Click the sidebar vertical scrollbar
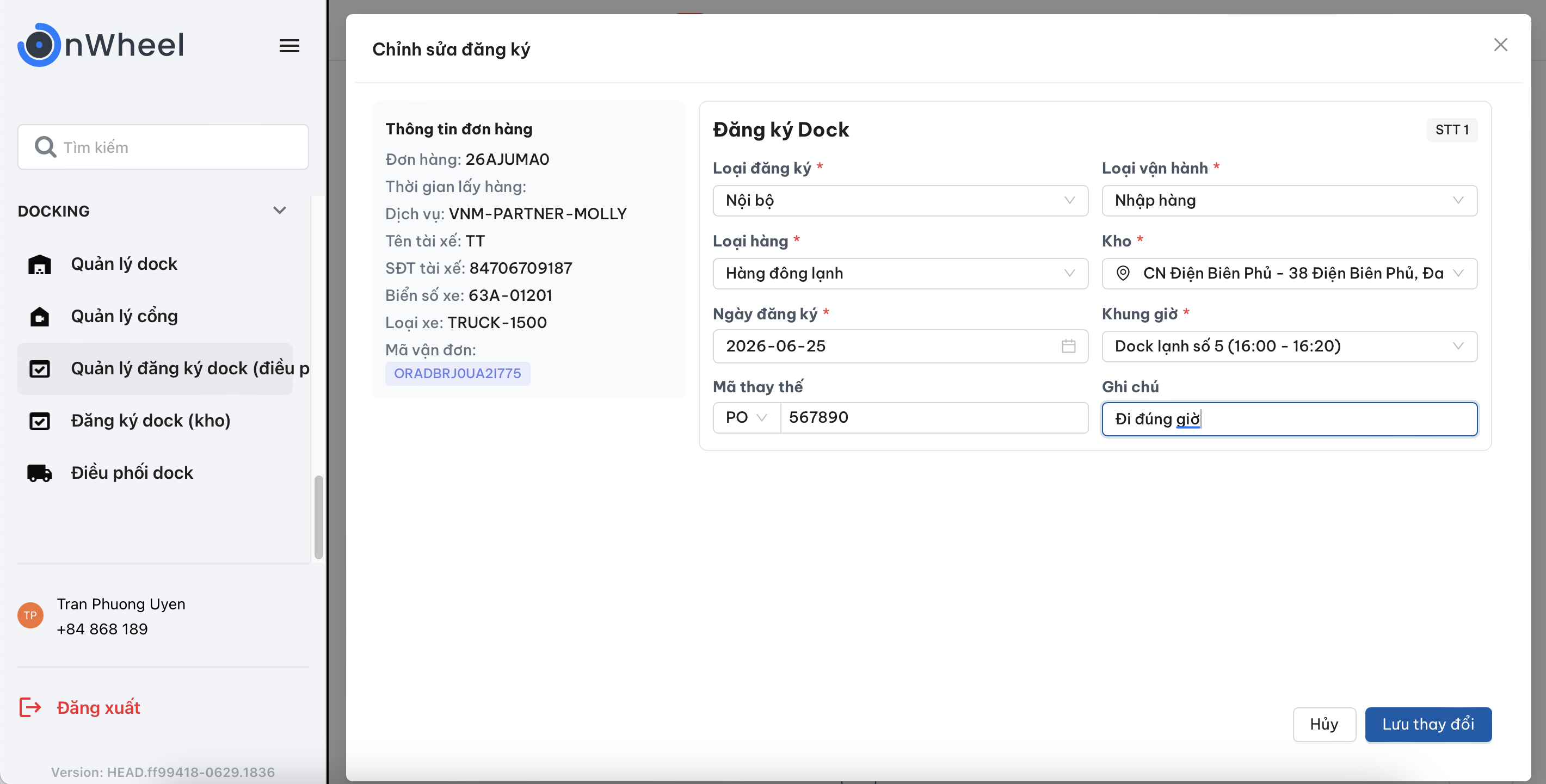This screenshot has height=784, width=1546. coord(319,517)
